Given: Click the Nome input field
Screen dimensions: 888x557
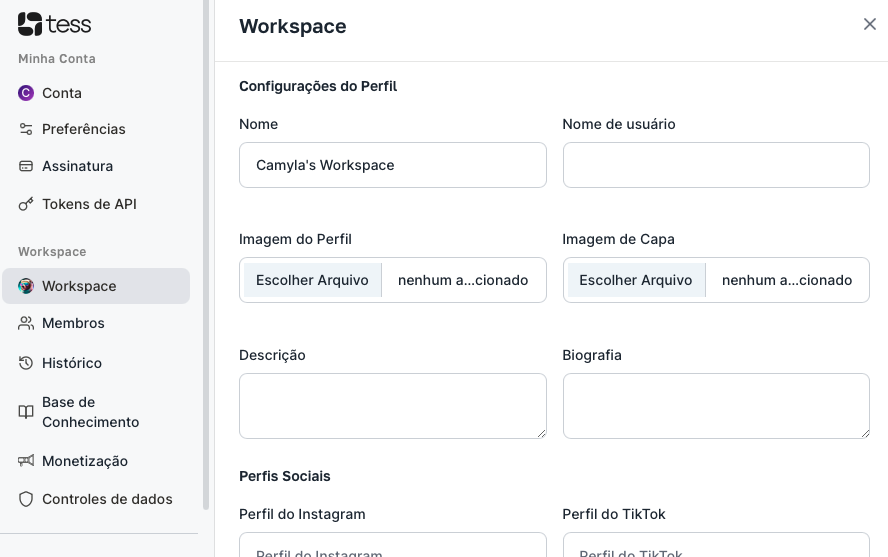Looking at the screenshot, I should click(x=392, y=165).
